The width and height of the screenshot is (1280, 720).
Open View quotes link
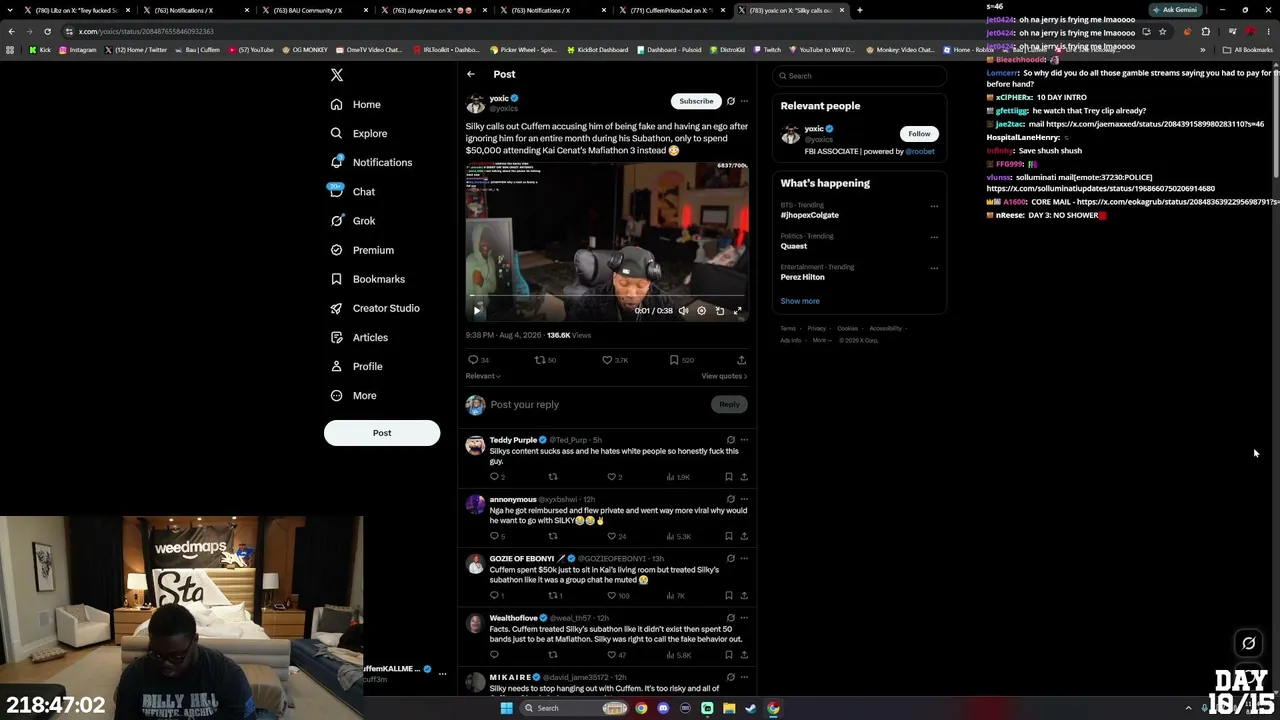(x=724, y=376)
